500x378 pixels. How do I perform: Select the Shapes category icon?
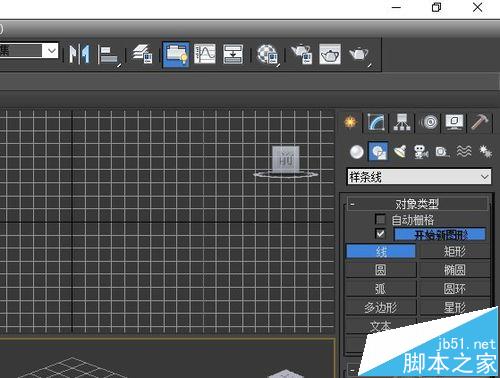pos(378,151)
